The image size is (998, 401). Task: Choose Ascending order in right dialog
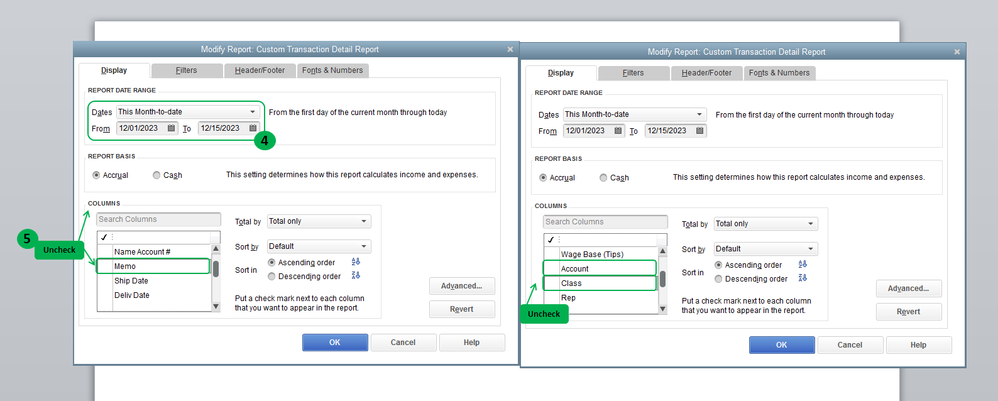click(719, 265)
